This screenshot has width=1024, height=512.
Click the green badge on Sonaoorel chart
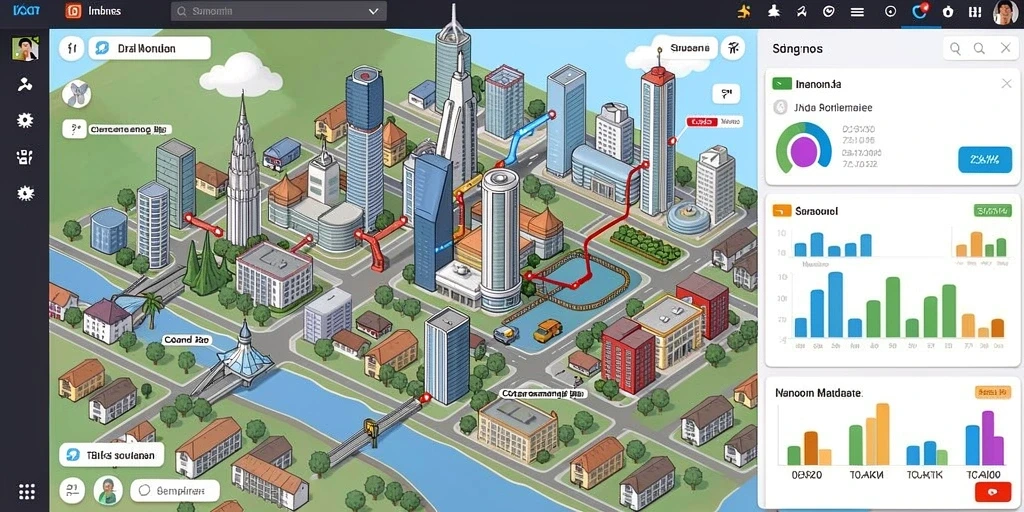993,210
